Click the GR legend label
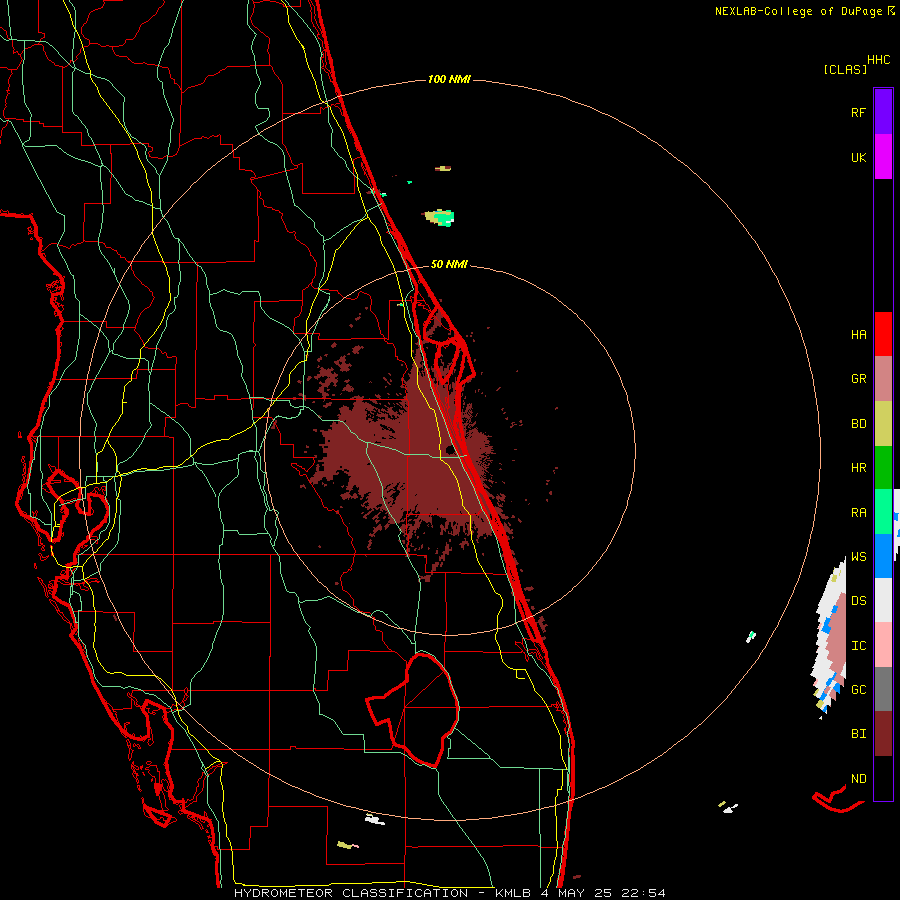Image resolution: width=900 pixels, height=900 pixels. point(858,379)
